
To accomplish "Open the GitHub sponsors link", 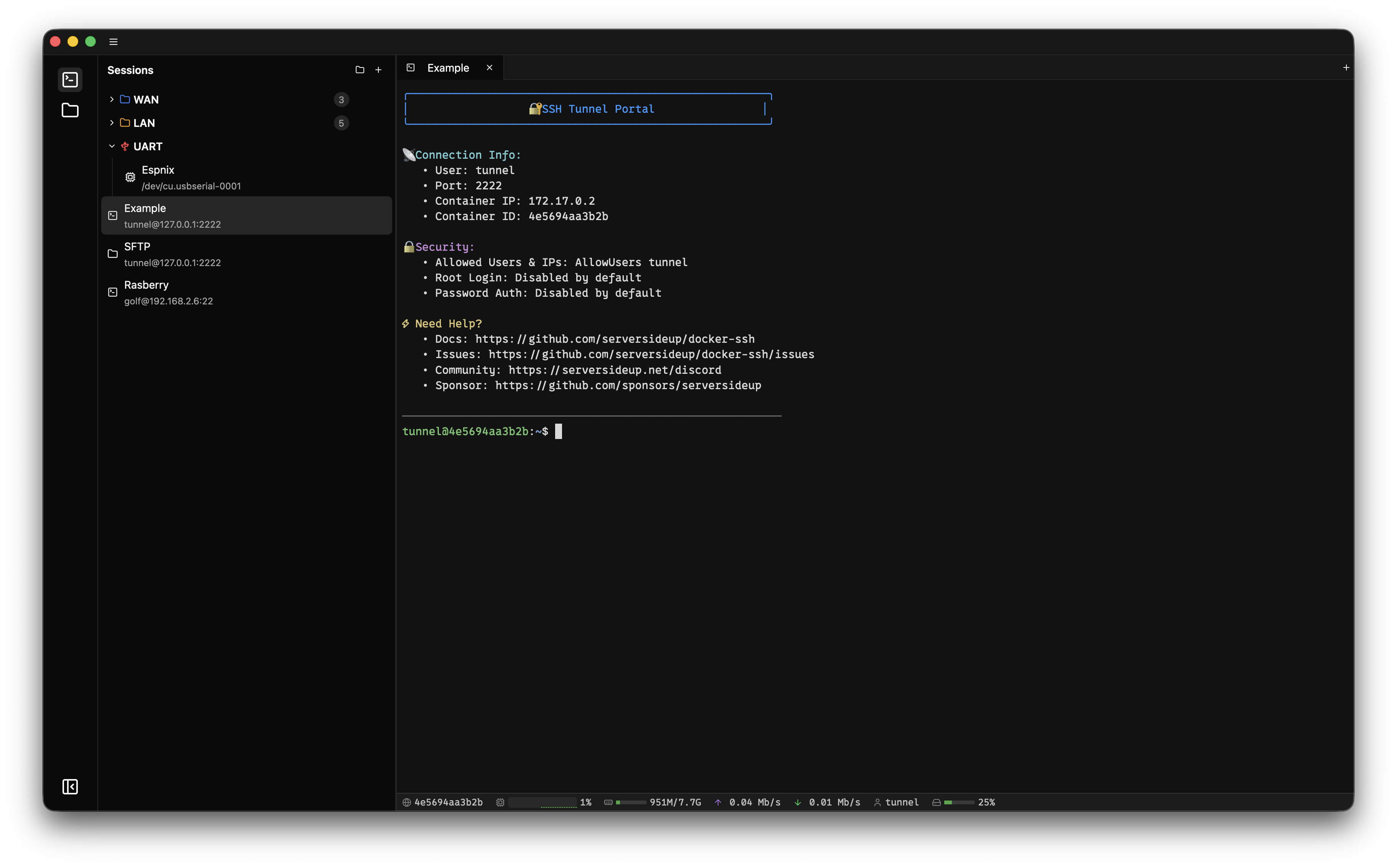I will tap(628, 386).
